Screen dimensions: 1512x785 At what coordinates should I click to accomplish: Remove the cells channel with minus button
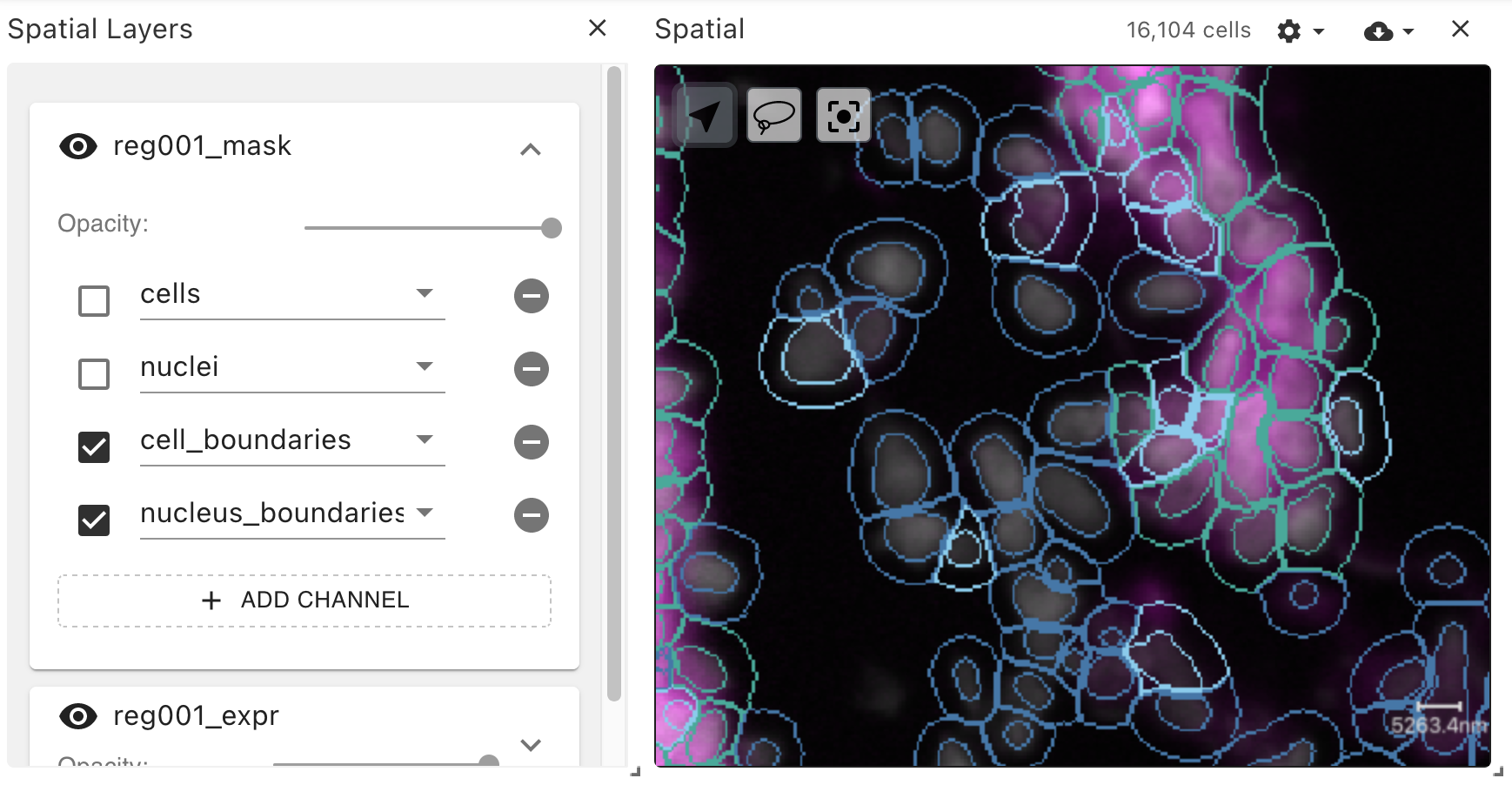point(531,296)
